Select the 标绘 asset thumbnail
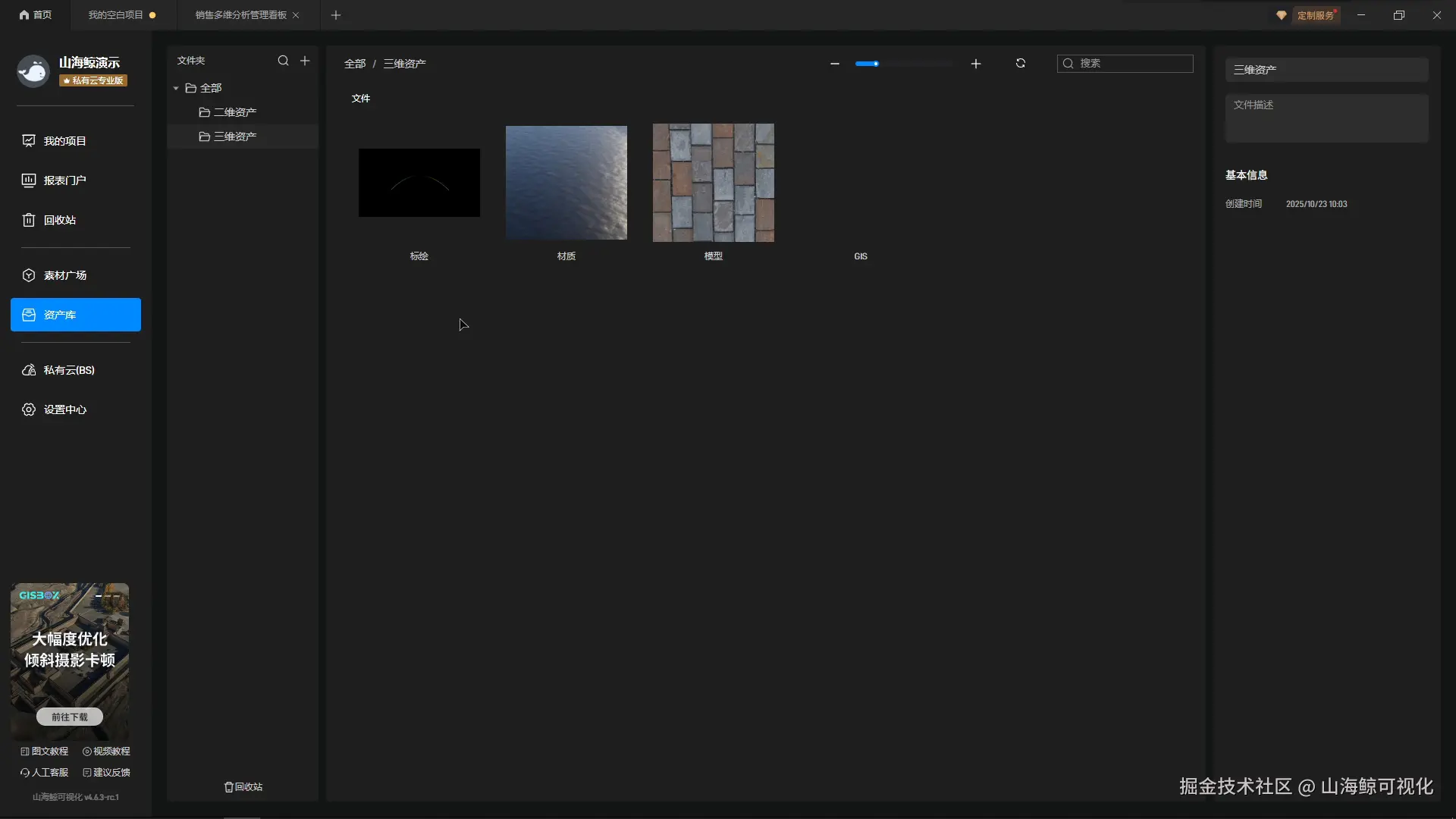1456x819 pixels. click(x=419, y=183)
